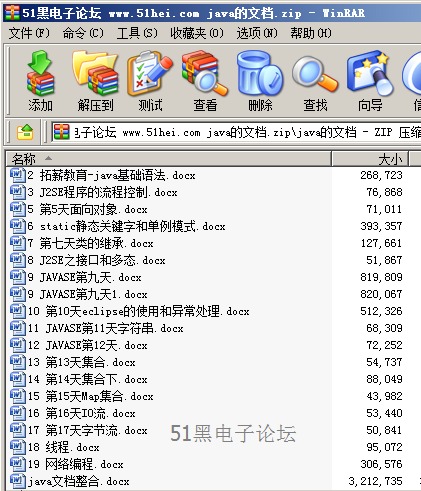Open the File (文件) menu
The height and width of the screenshot is (491, 421).
(29, 33)
